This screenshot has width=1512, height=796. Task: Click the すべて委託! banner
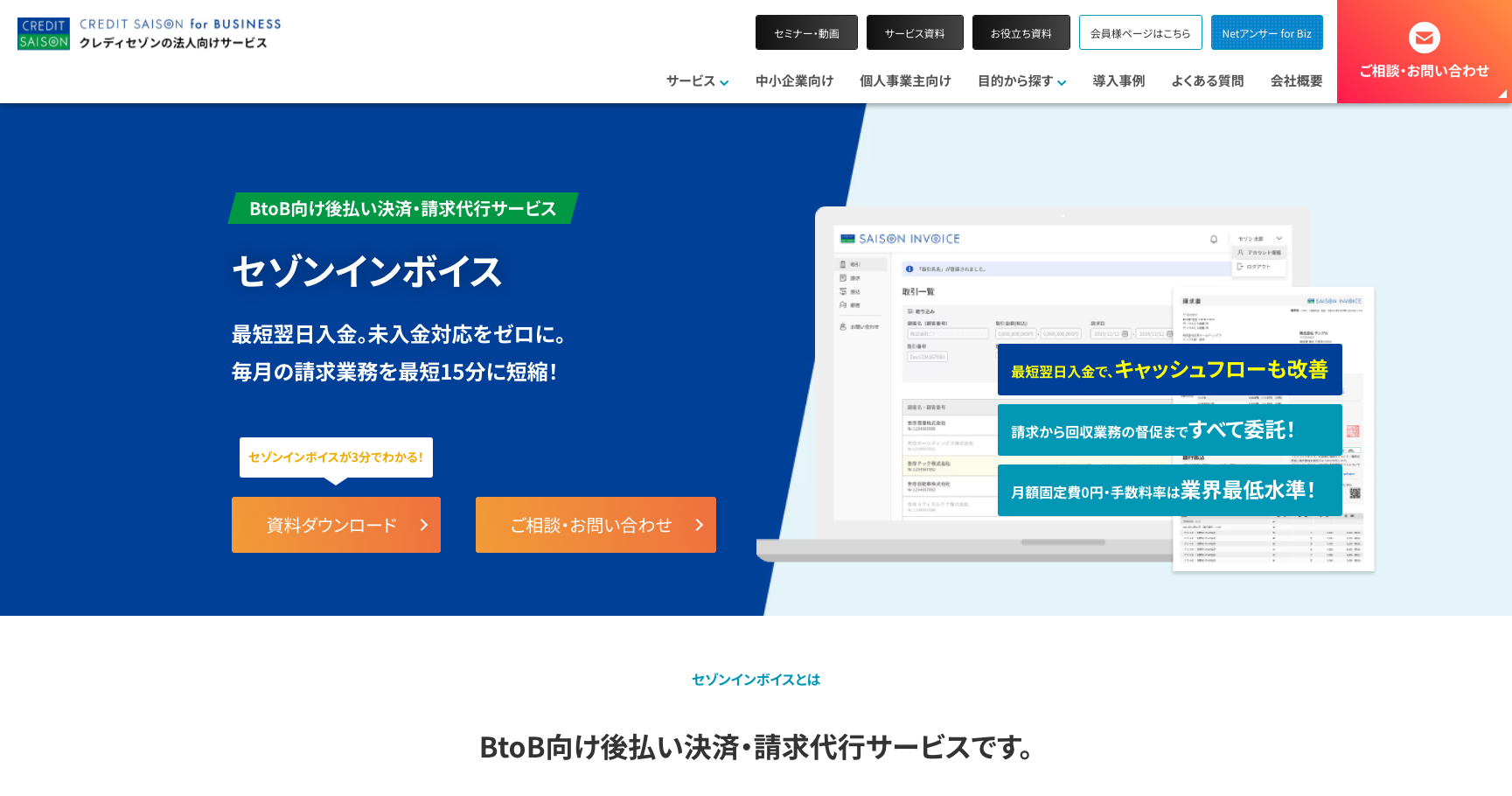1169,429
